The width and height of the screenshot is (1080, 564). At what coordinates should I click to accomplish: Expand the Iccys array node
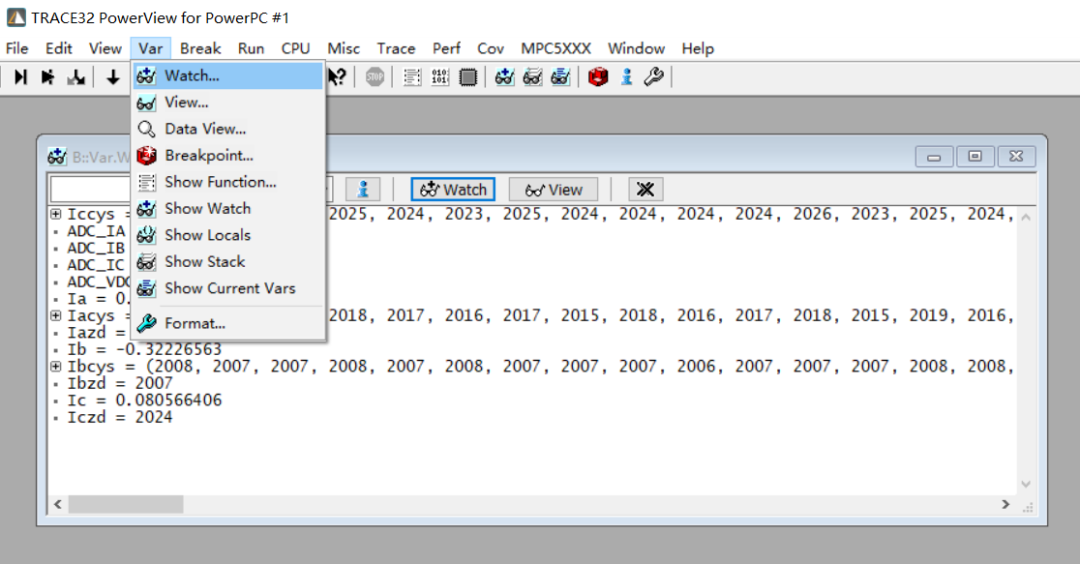56,214
